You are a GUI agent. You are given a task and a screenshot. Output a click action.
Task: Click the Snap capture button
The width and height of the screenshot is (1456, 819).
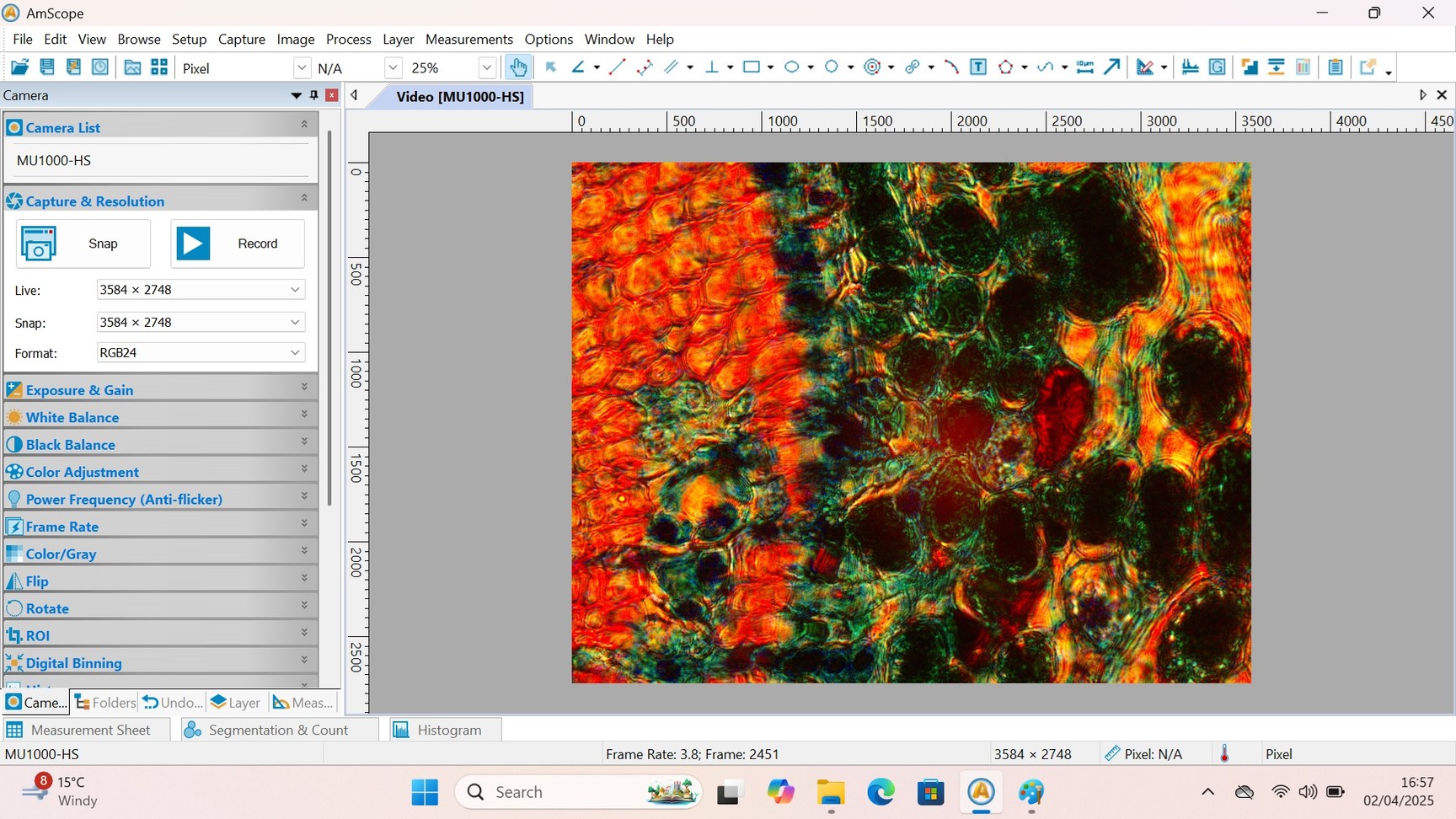(83, 244)
